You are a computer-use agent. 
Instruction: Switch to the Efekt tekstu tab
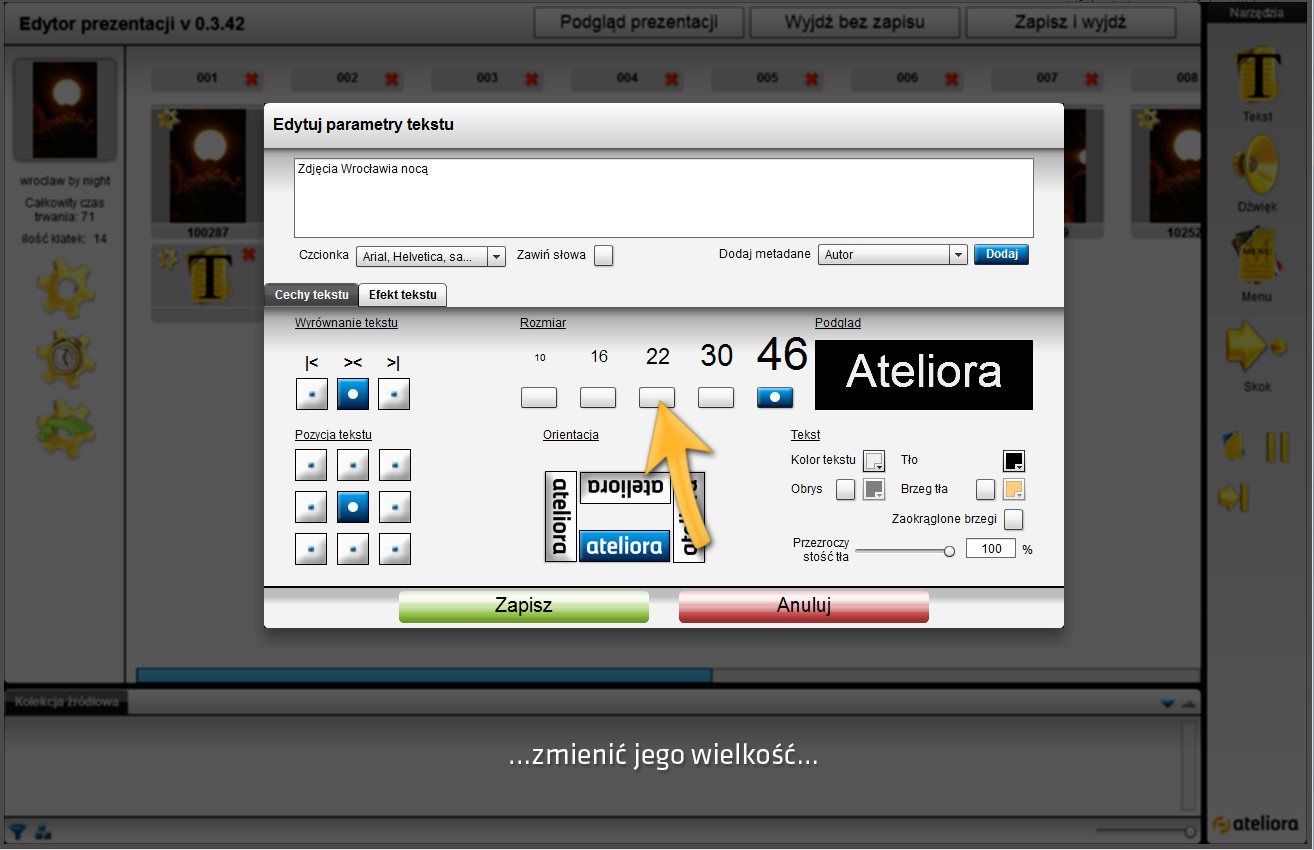402,295
